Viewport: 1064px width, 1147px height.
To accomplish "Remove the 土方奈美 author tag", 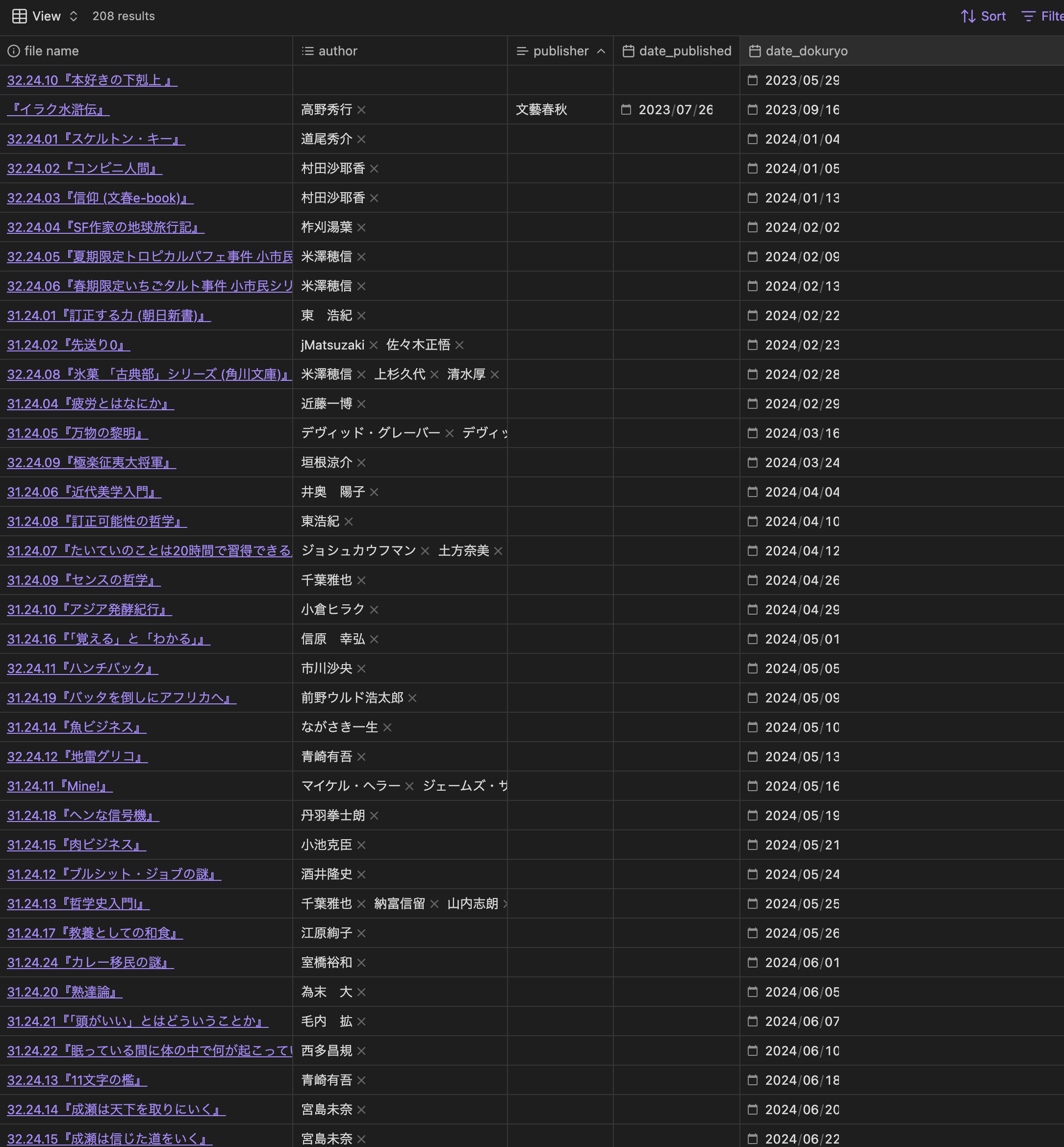I will (499, 551).
